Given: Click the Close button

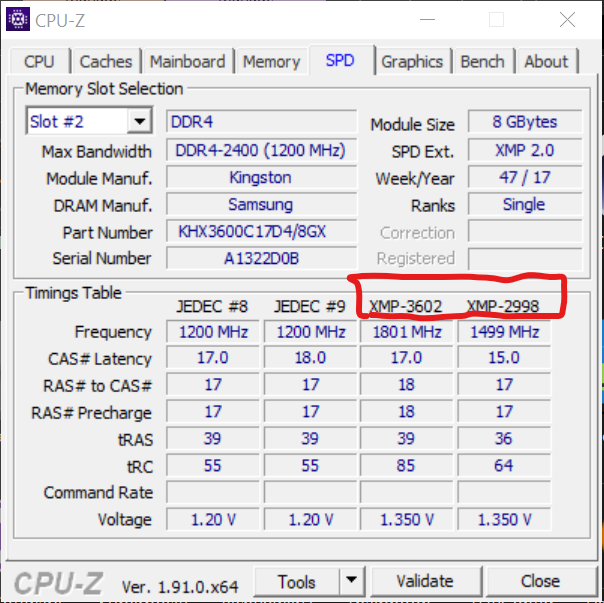Looking at the screenshot, I should 541,581.
